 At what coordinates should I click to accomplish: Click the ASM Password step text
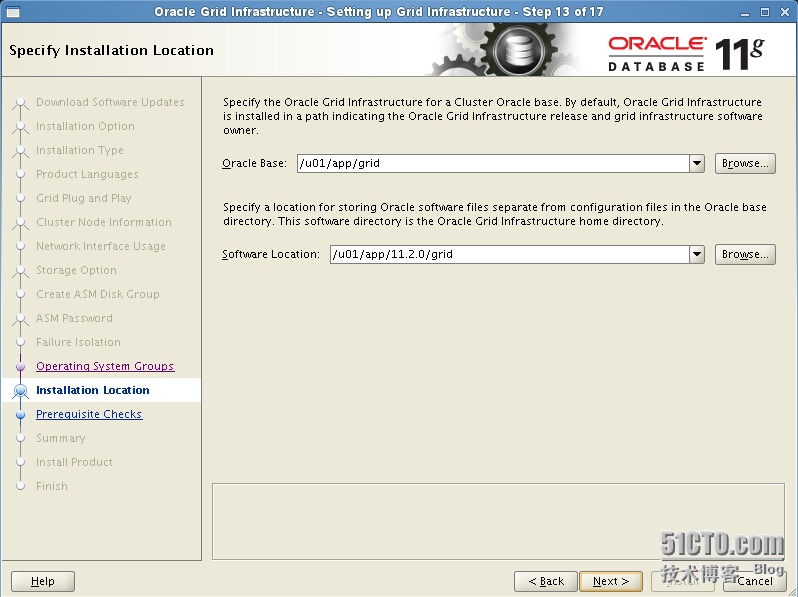pyautogui.click(x=74, y=318)
